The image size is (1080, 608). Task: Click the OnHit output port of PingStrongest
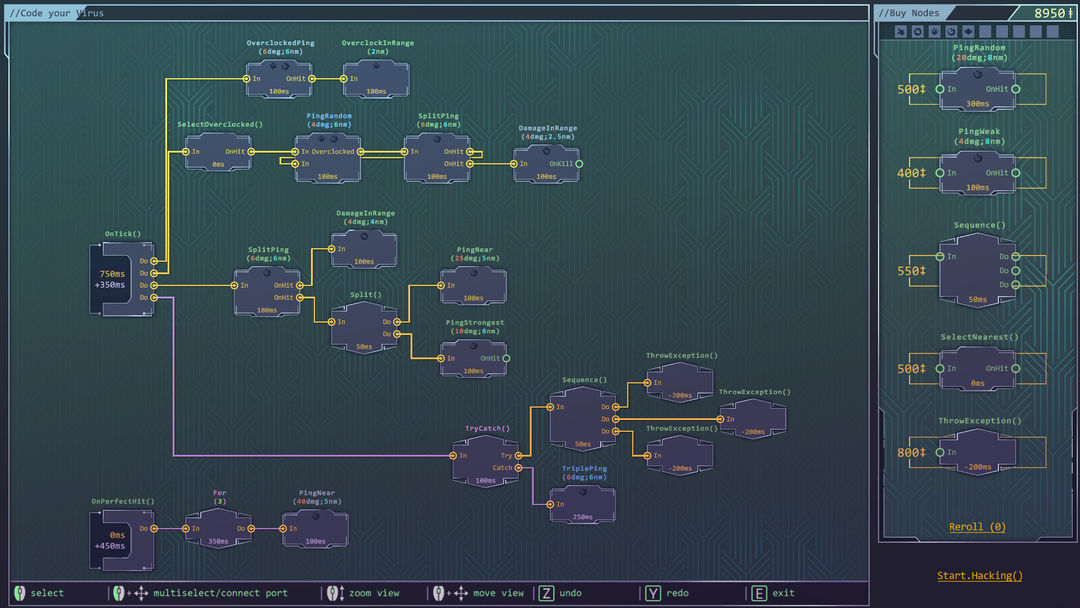[x=506, y=358]
